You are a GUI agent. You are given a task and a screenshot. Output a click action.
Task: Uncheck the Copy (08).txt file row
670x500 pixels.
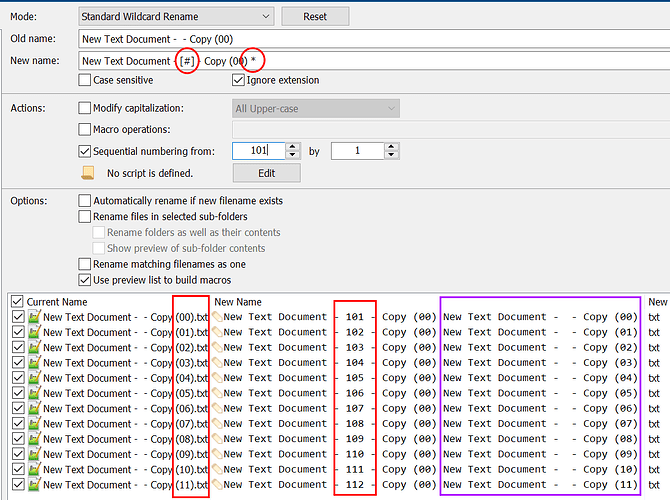[18, 439]
